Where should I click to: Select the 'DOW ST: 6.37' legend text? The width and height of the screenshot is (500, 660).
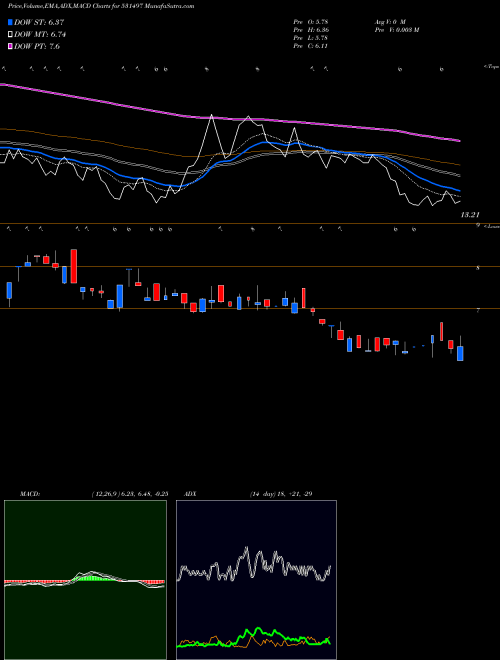[39, 22]
